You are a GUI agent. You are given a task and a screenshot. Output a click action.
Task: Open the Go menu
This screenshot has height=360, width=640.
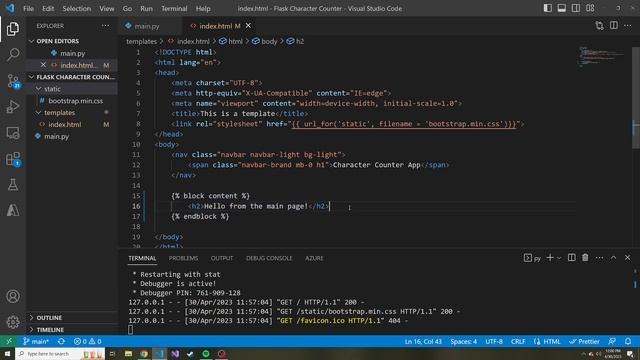click(127, 8)
